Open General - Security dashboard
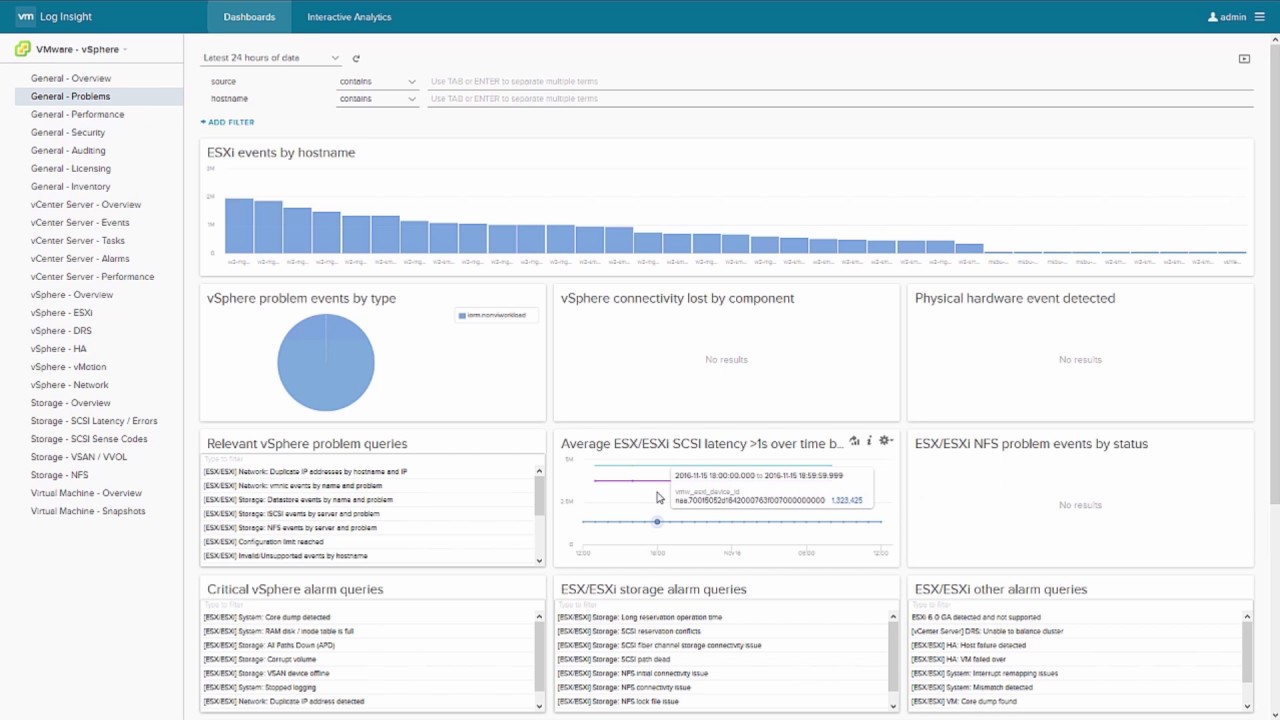 (68, 132)
